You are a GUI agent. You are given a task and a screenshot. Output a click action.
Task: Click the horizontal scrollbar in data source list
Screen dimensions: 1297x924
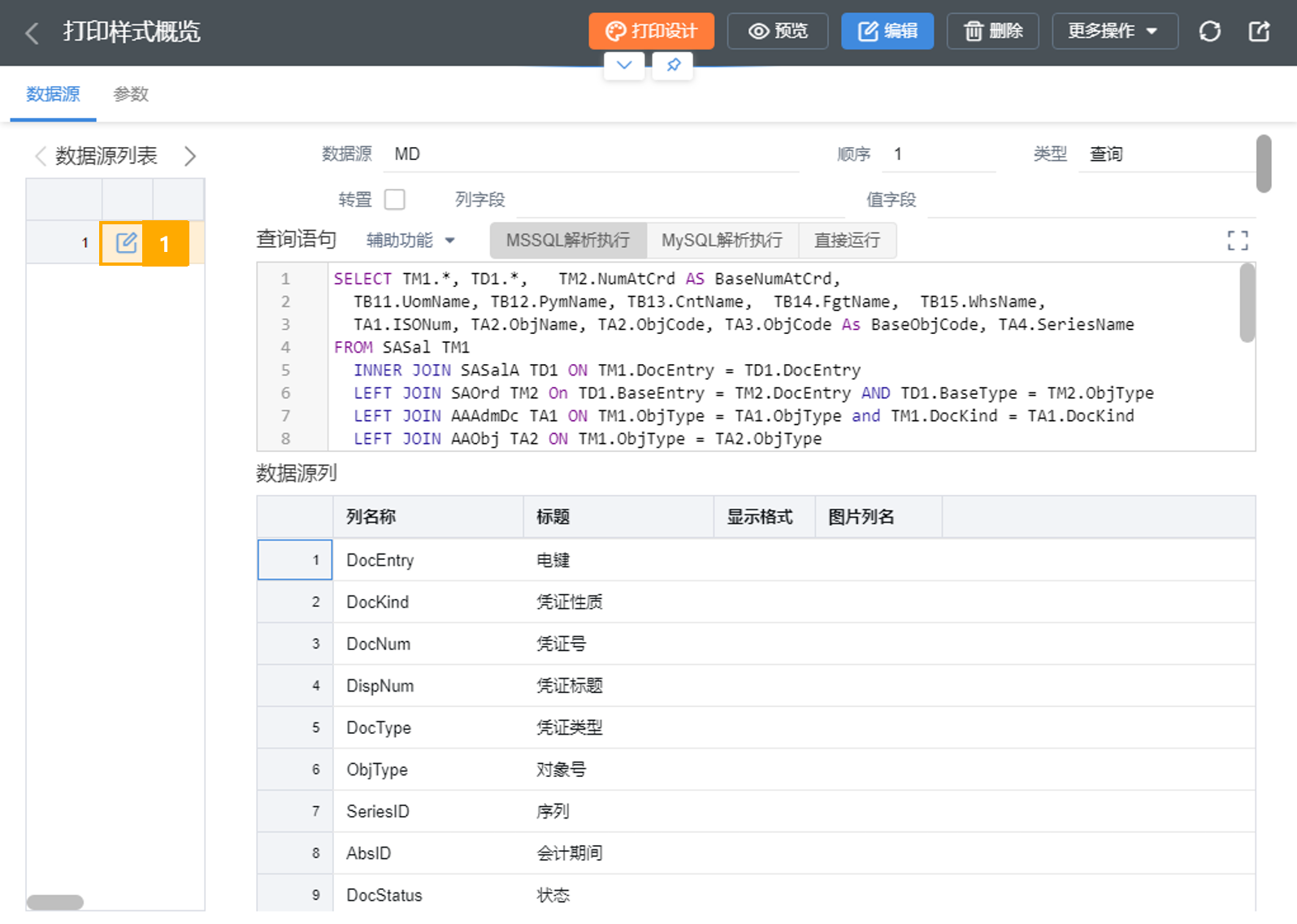(55, 902)
